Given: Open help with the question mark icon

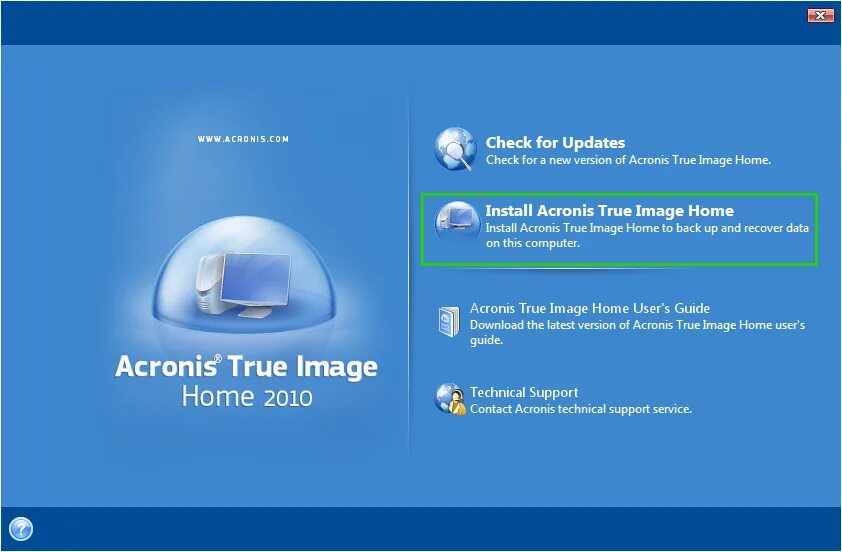Looking at the screenshot, I should (21, 529).
